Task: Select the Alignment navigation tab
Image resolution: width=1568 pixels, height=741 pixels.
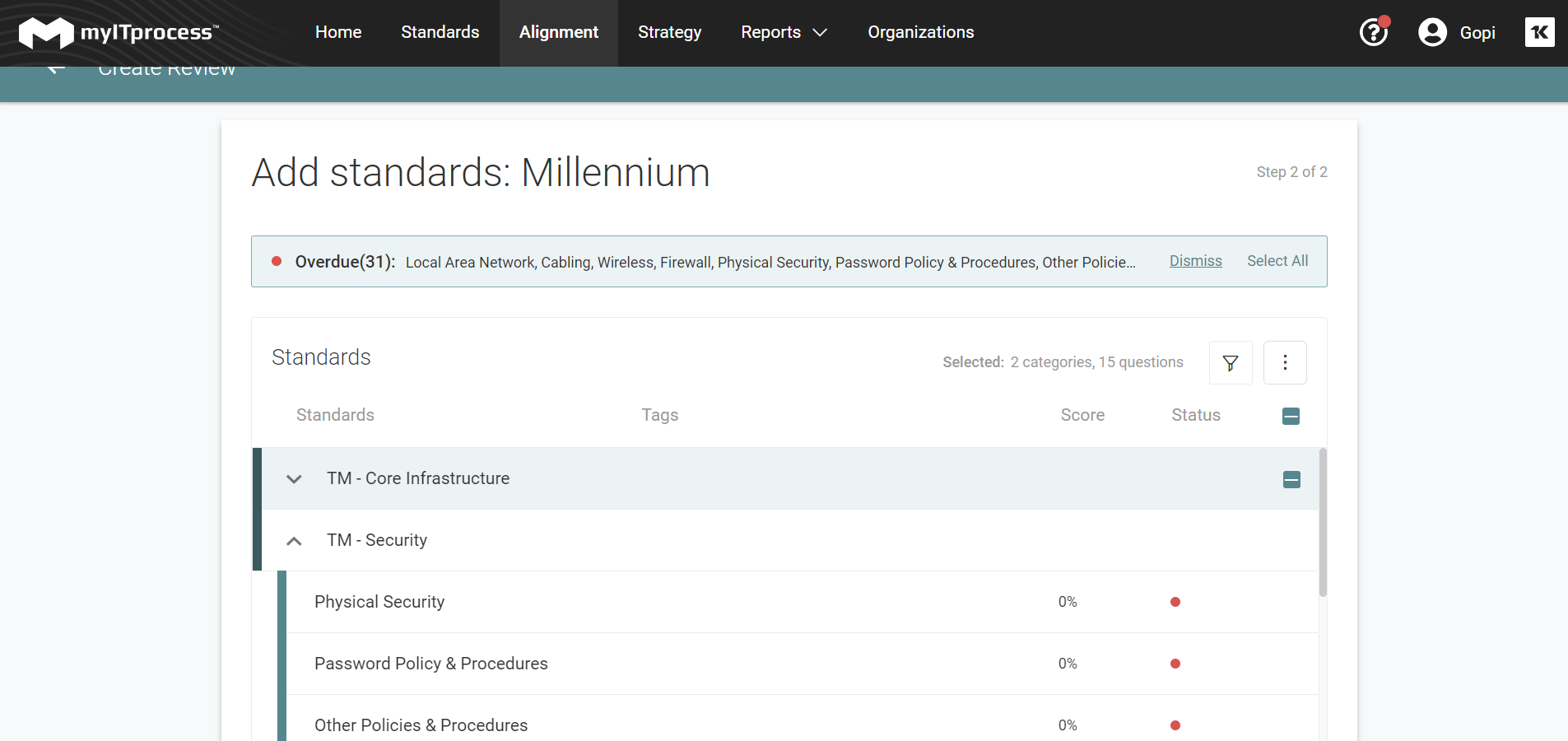Action: (559, 32)
